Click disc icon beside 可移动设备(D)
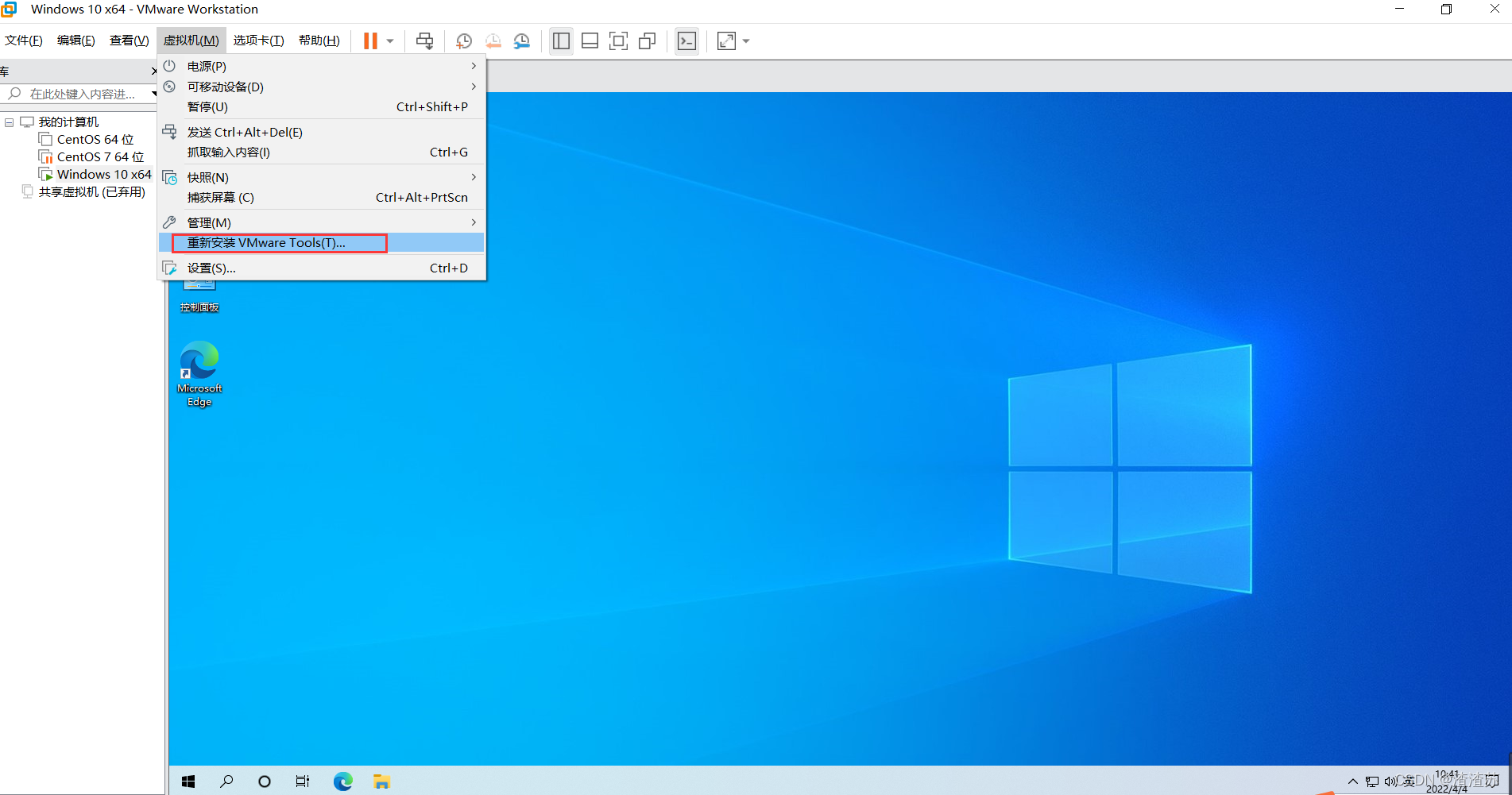 [x=169, y=87]
